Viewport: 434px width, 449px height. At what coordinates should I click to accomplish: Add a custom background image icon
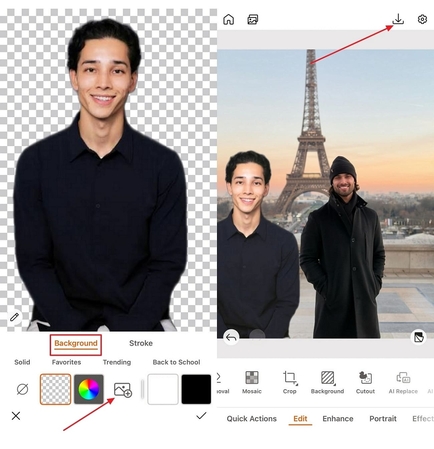pyautogui.click(x=123, y=389)
